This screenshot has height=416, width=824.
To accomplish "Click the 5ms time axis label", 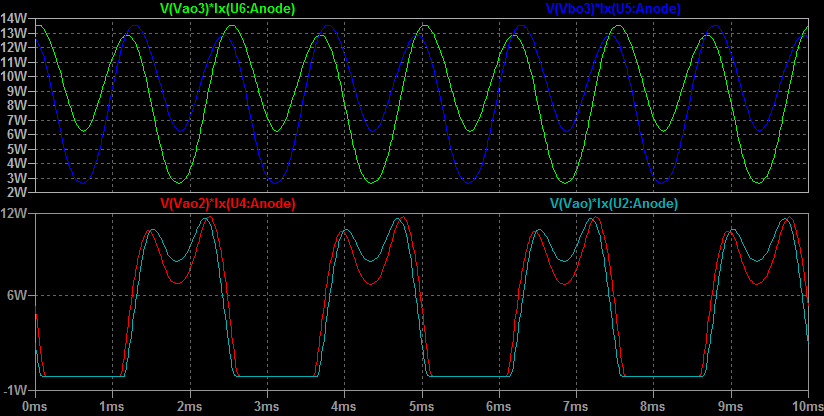I will (421, 407).
